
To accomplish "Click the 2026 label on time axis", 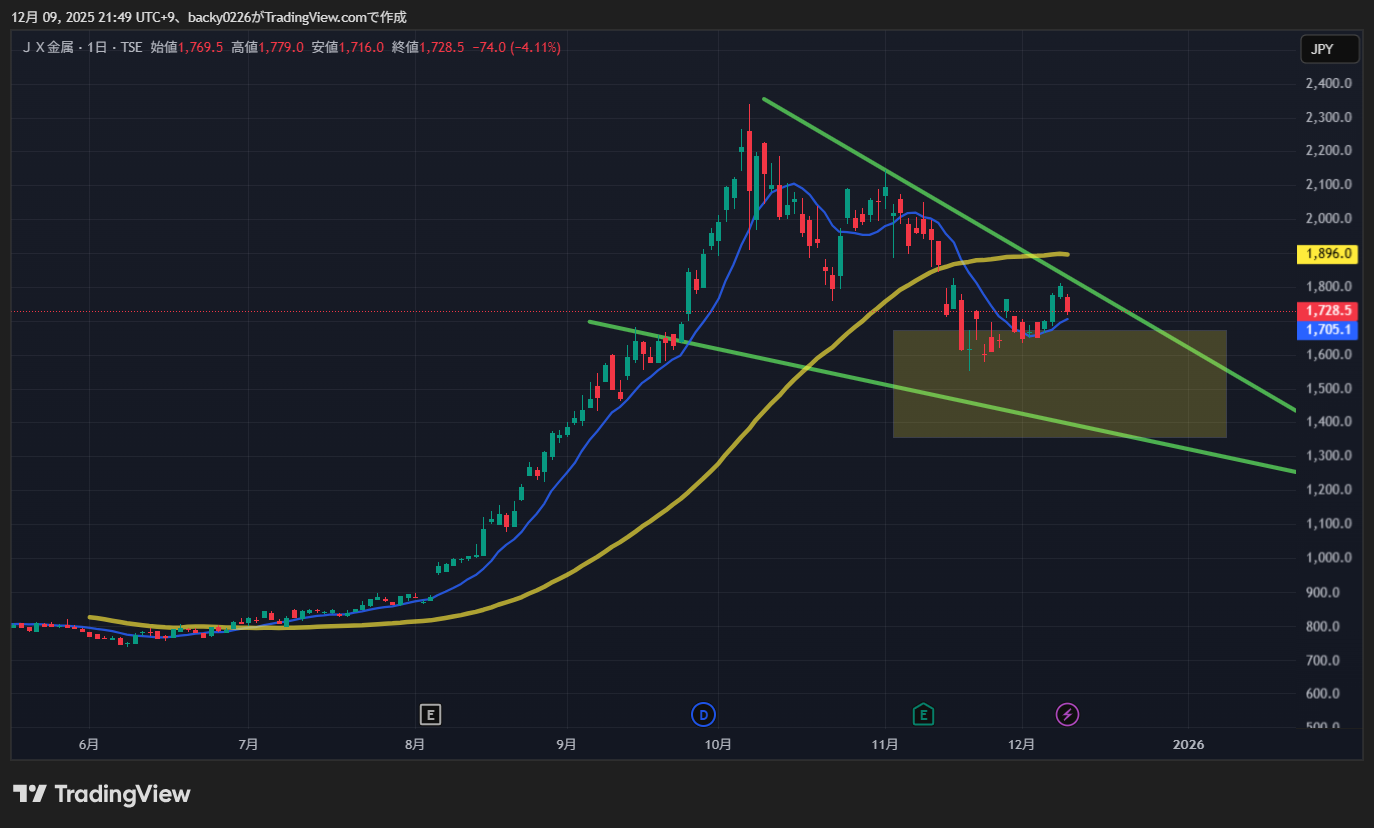I will [1188, 744].
